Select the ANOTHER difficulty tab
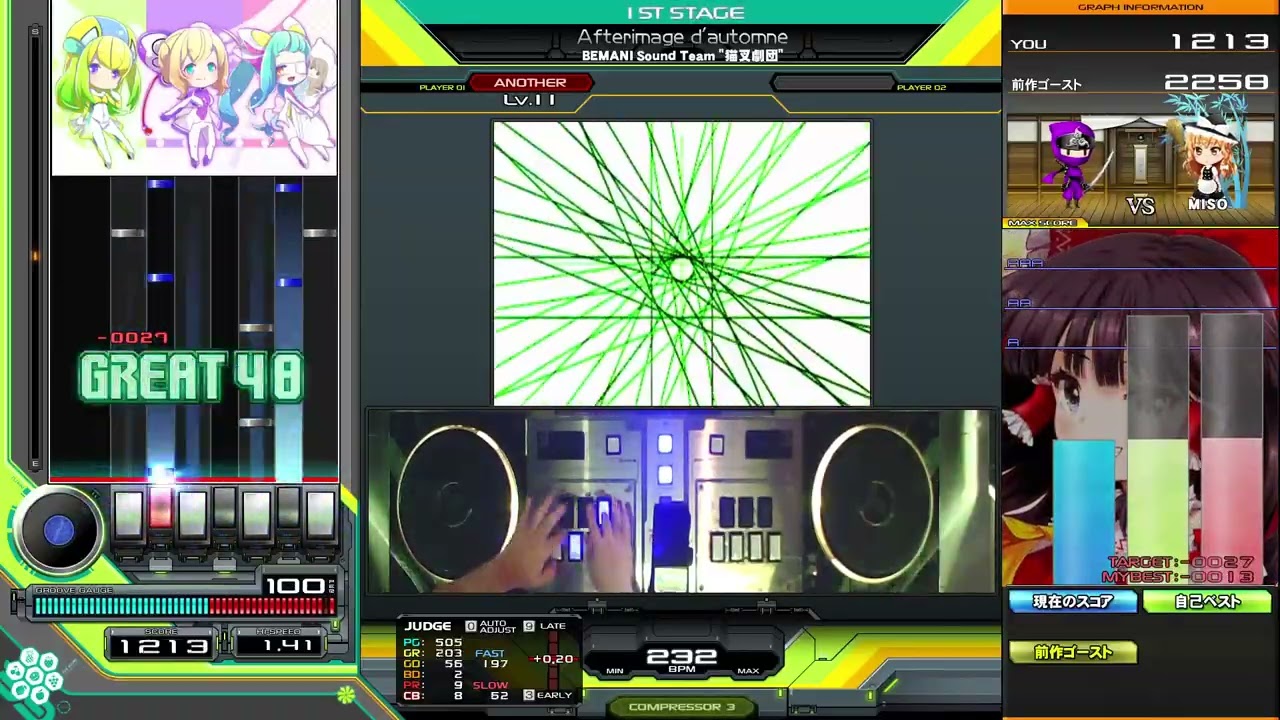 pyautogui.click(x=530, y=83)
